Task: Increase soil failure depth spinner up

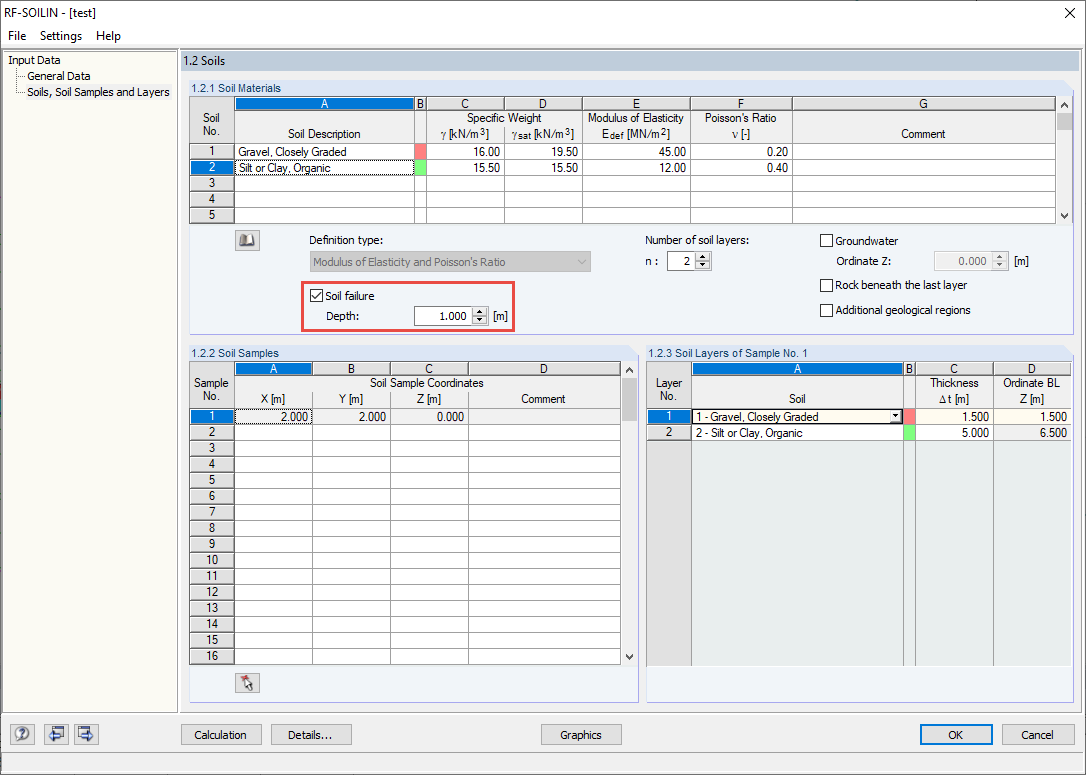Action: pos(480,312)
